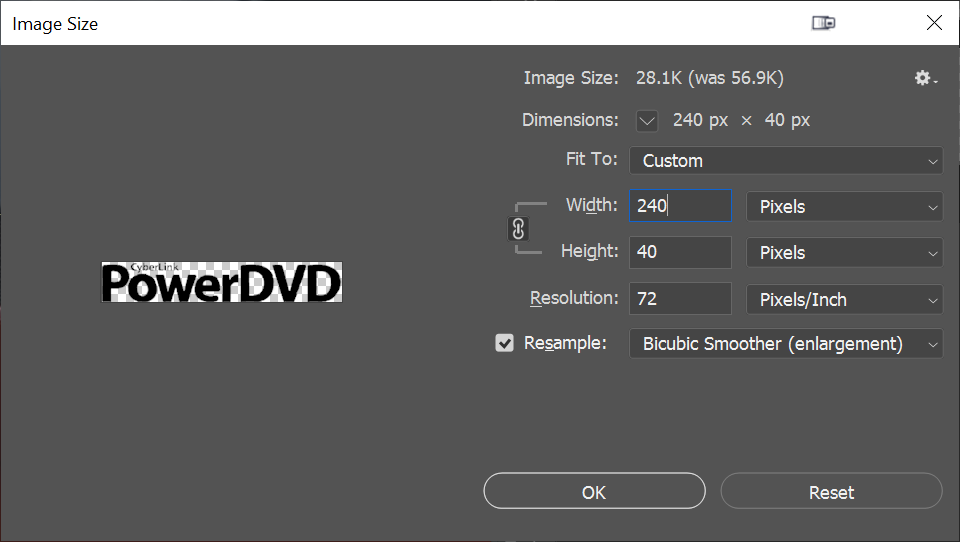Open the Height units Pixels dropdown
The height and width of the screenshot is (542, 960).
point(844,252)
